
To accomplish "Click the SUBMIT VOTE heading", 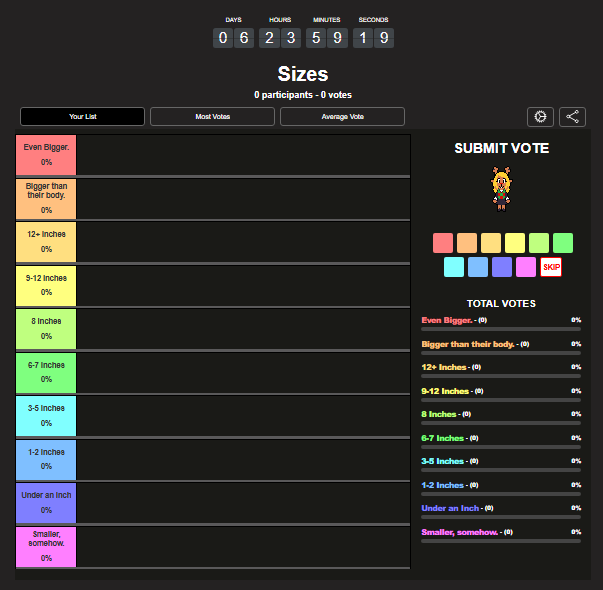I will pyautogui.click(x=501, y=148).
